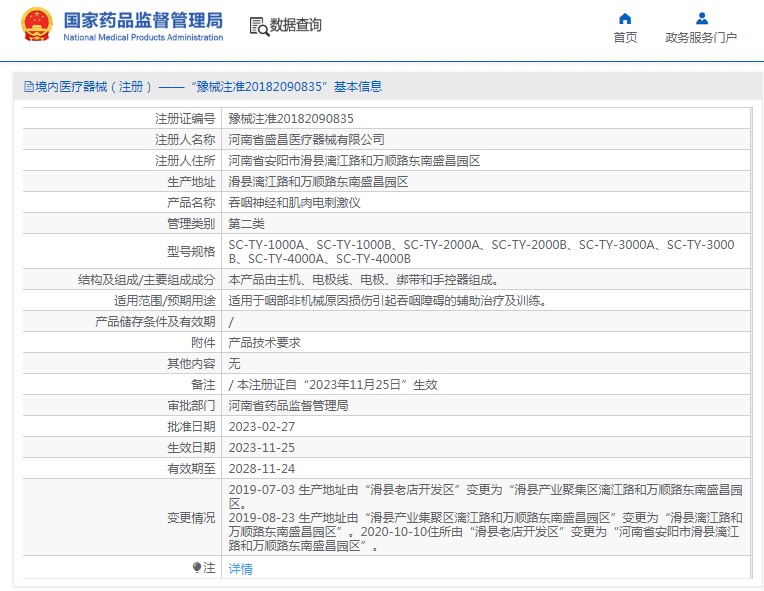Screen dimensions: 764x591
Task: Click the 国家药品监督管理局 site title
Action: 143,20
